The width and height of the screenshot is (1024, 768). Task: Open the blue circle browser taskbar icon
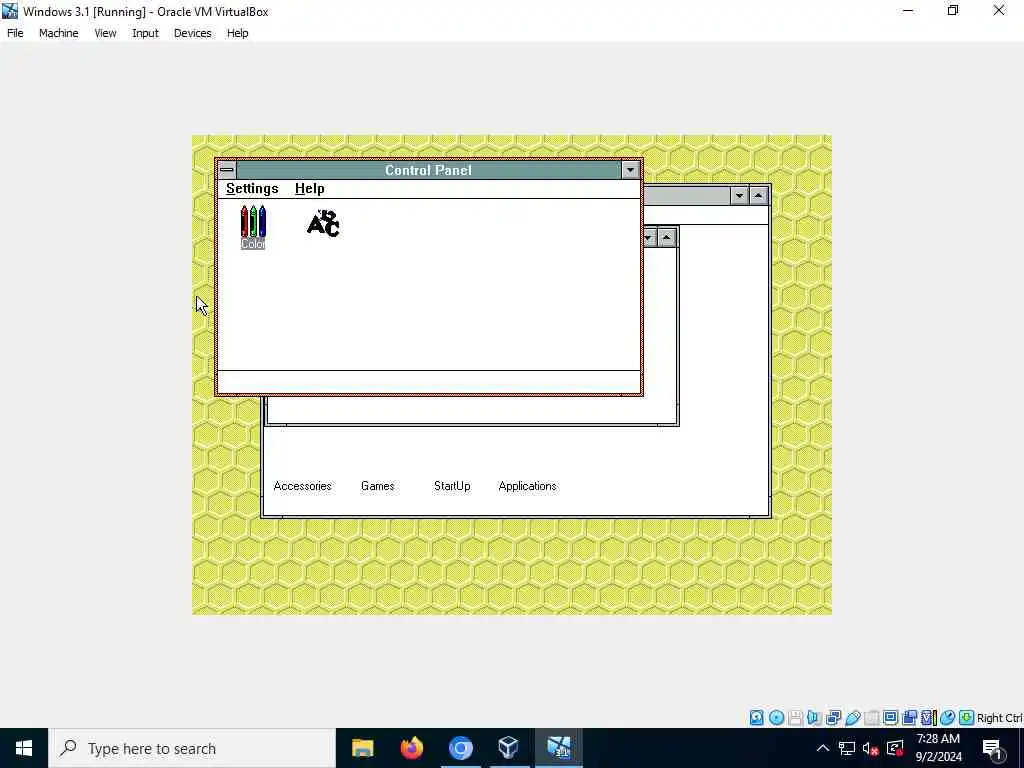click(x=460, y=748)
